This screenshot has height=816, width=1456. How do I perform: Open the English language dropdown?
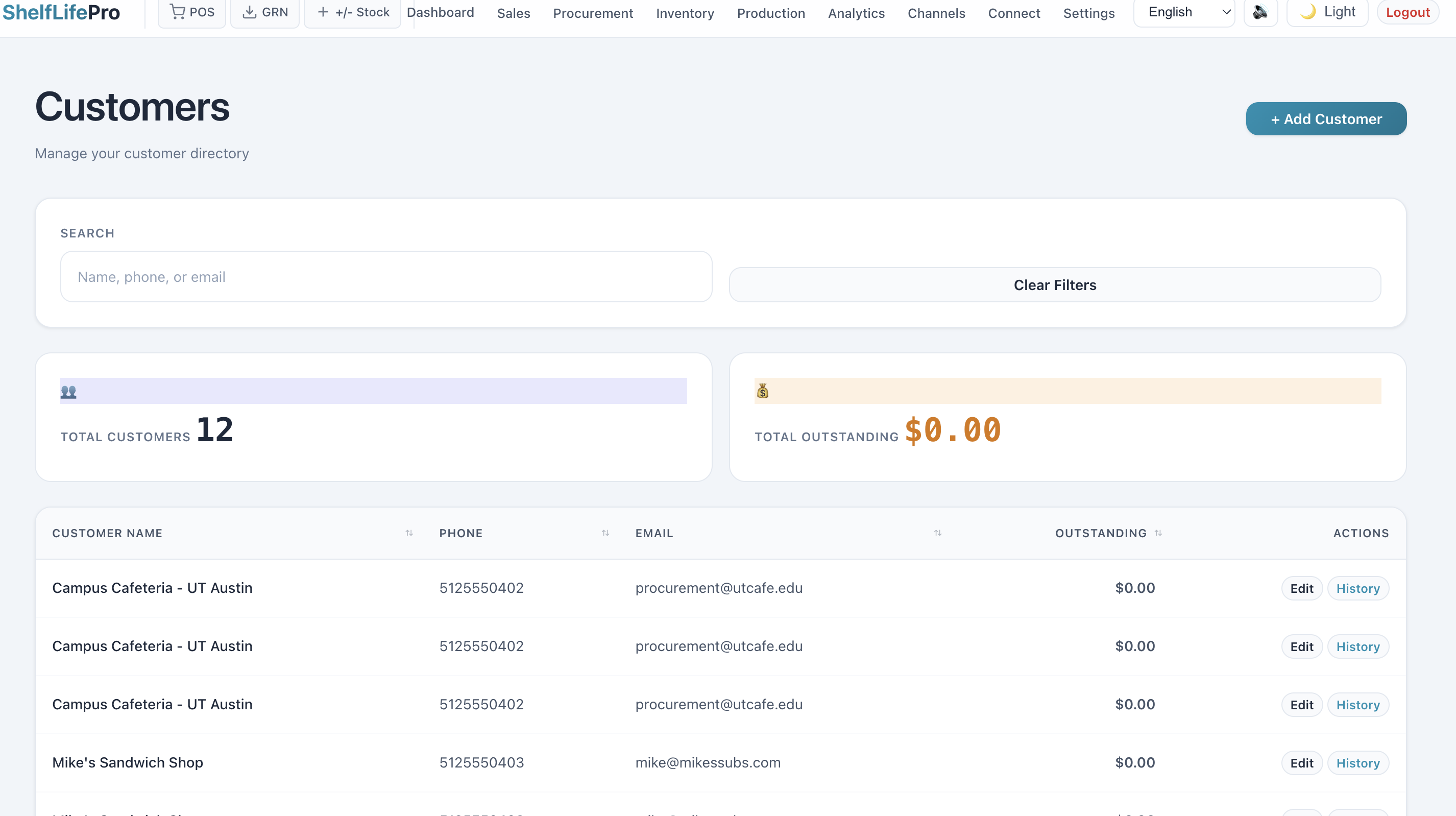1183,12
